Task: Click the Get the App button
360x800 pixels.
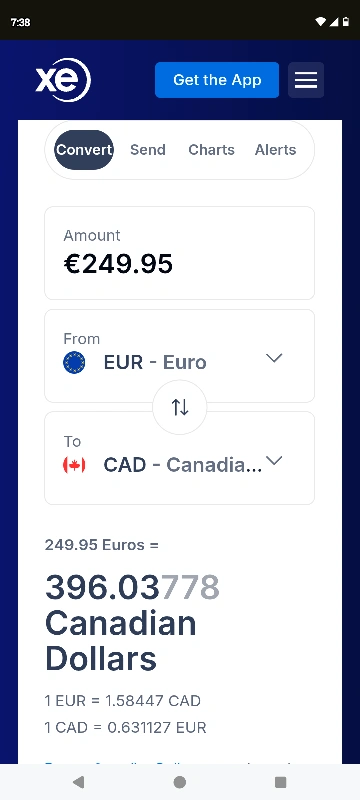Action: [217, 80]
